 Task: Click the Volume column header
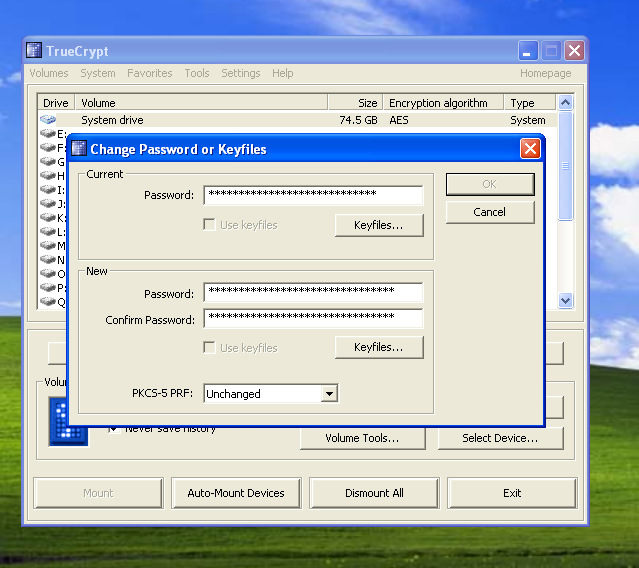coord(201,103)
